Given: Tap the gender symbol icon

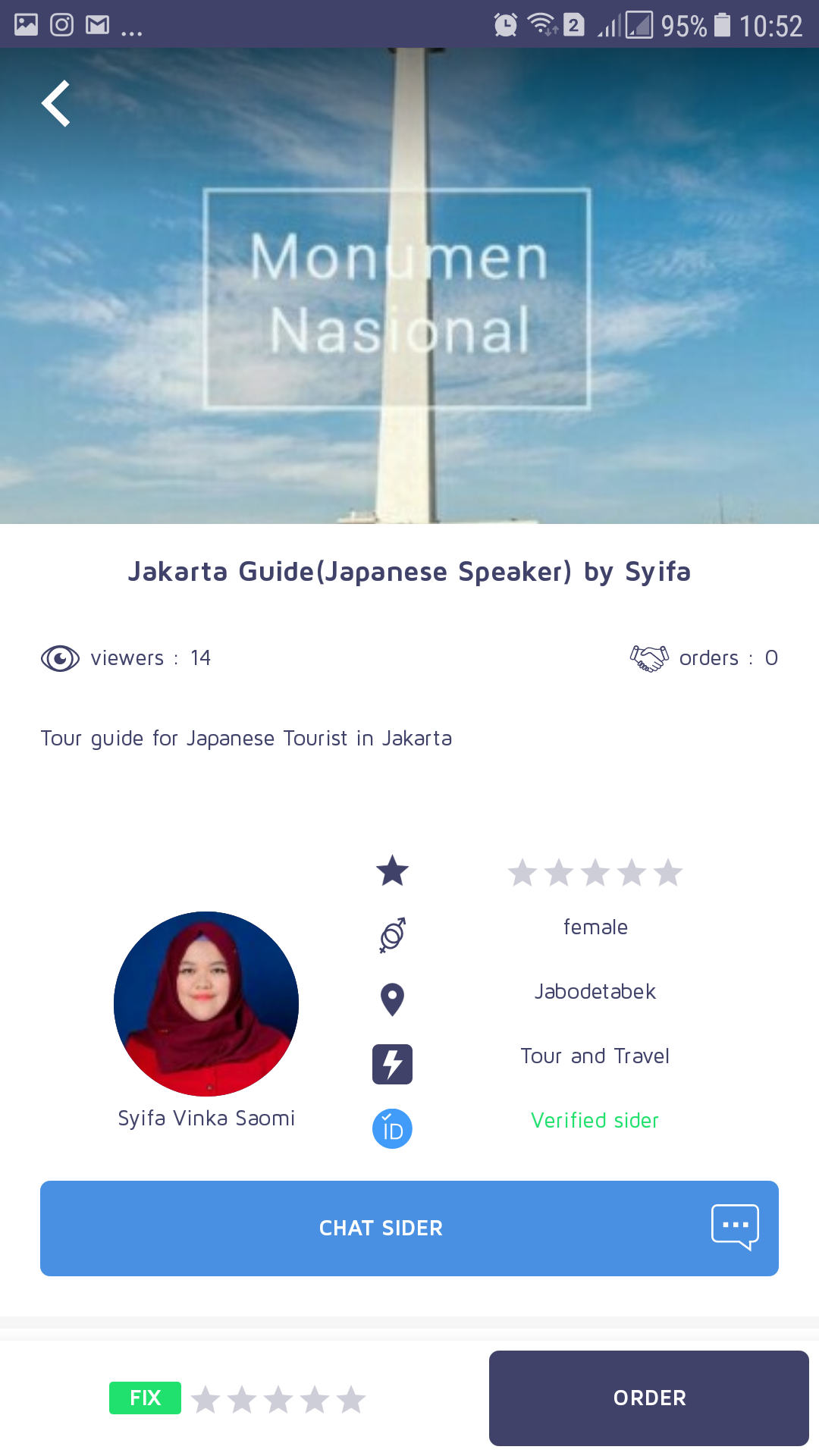Looking at the screenshot, I should pyautogui.click(x=392, y=935).
